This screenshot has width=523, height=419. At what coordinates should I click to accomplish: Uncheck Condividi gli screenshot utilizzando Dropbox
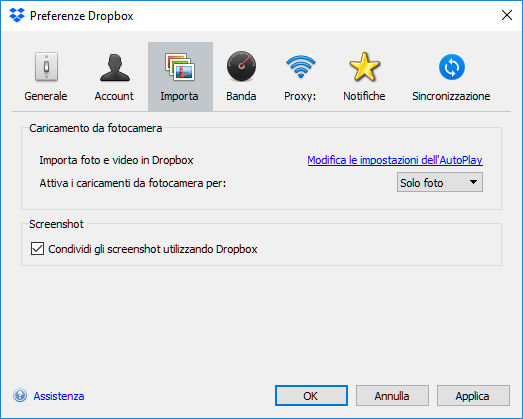pos(37,249)
